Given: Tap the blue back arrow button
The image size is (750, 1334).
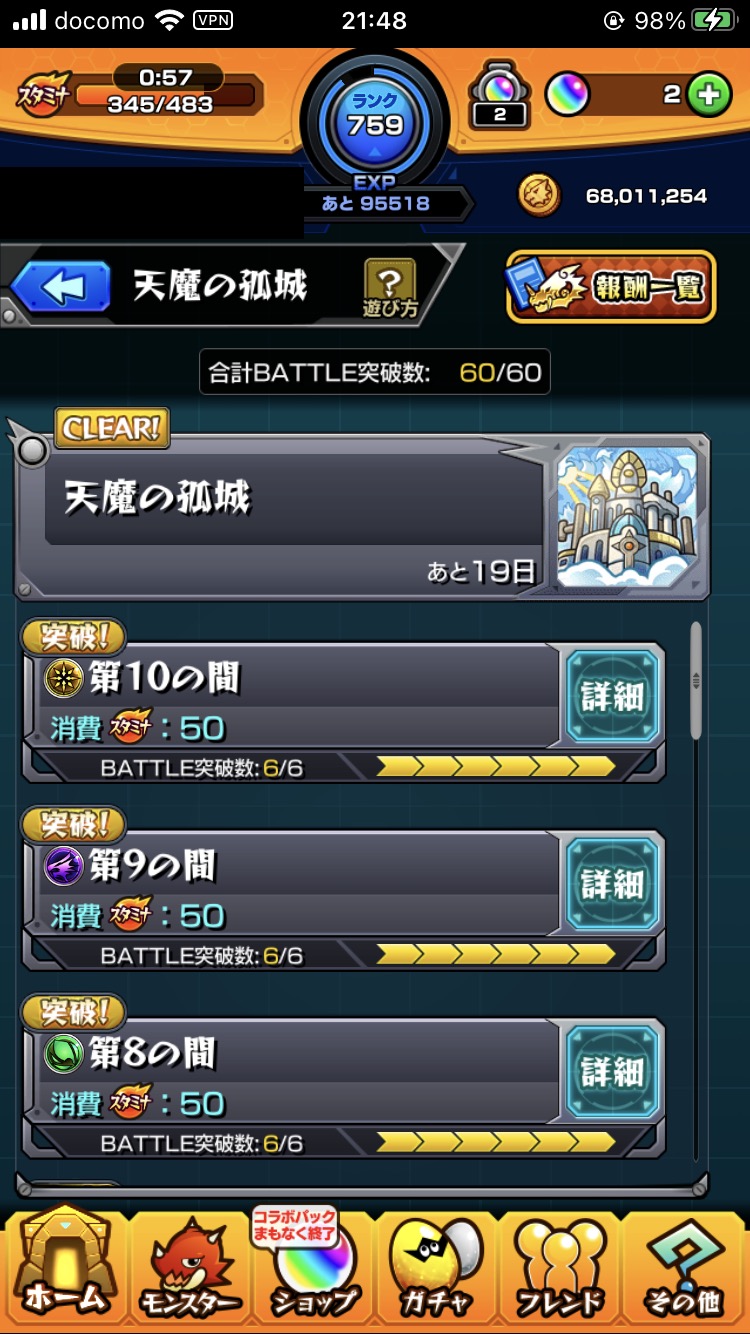Looking at the screenshot, I should pyautogui.click(x=60, y=287).
